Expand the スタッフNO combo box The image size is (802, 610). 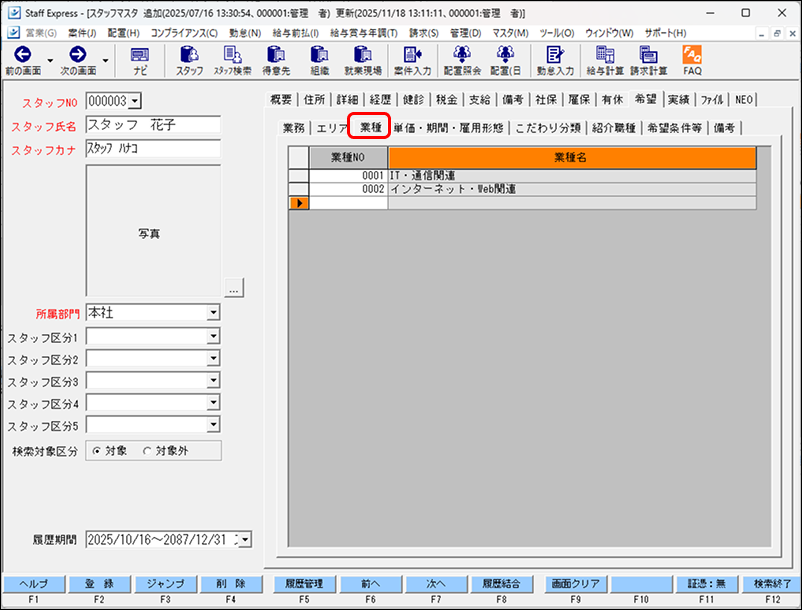[135, 100]
